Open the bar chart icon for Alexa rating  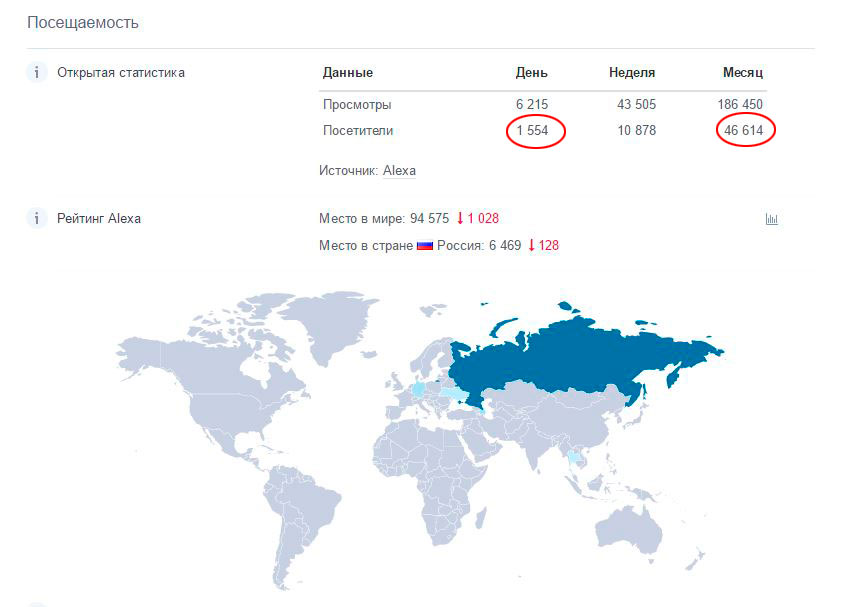click(x=771, y=219)
